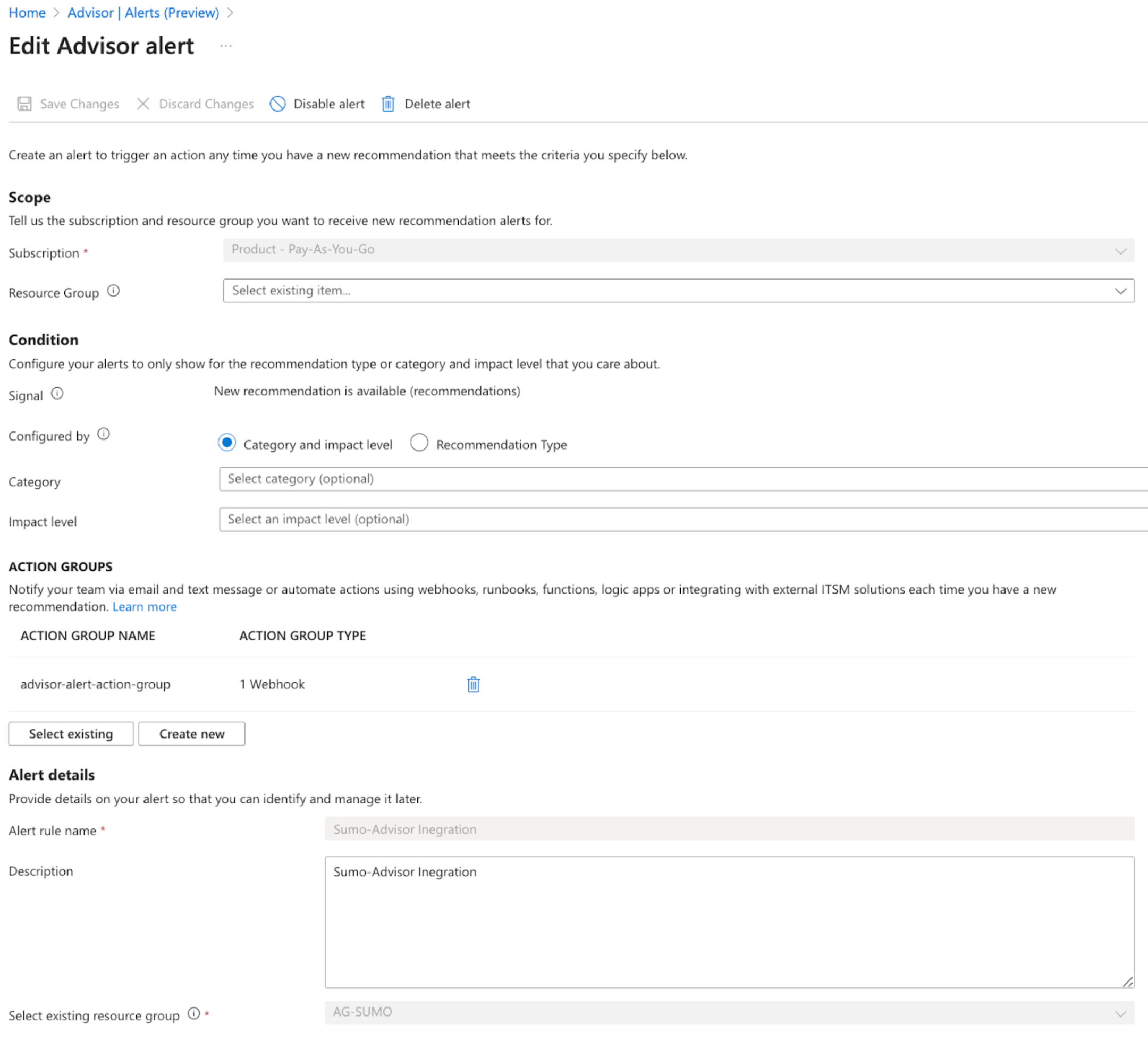Delete the advisor-alert-action-group row
Viewport: 1148px width, 1050px height.
pos(473,684)
